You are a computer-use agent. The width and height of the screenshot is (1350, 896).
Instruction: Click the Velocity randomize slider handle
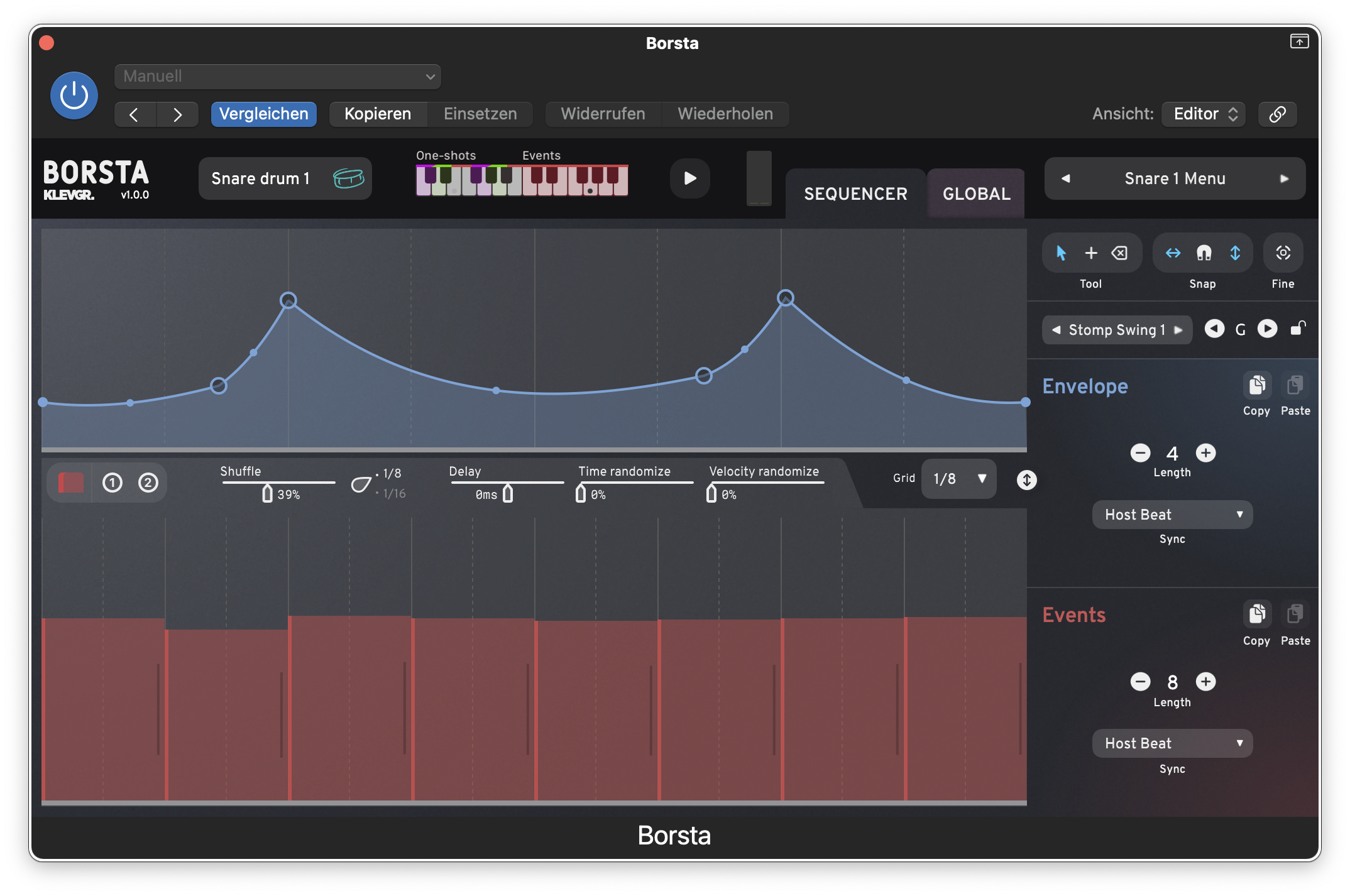tap(711, 493)
